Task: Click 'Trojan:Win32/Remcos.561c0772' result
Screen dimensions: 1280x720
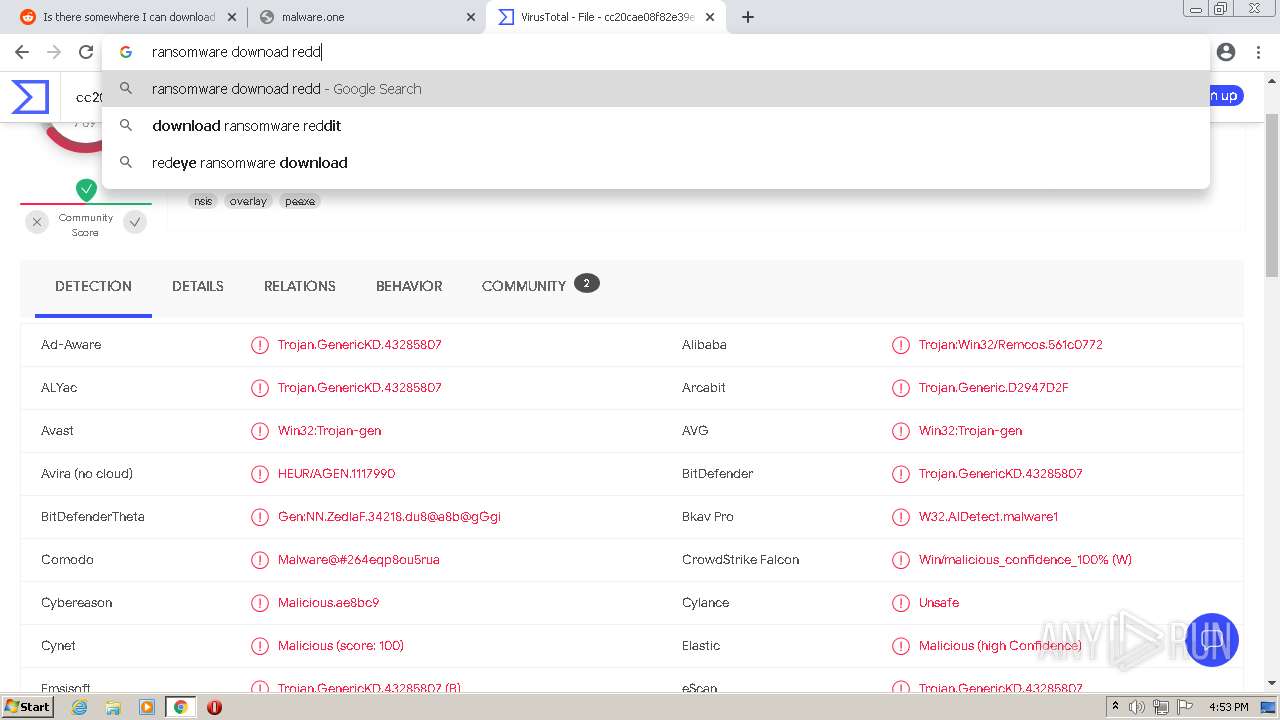Action: click(x=1010, y=345)
